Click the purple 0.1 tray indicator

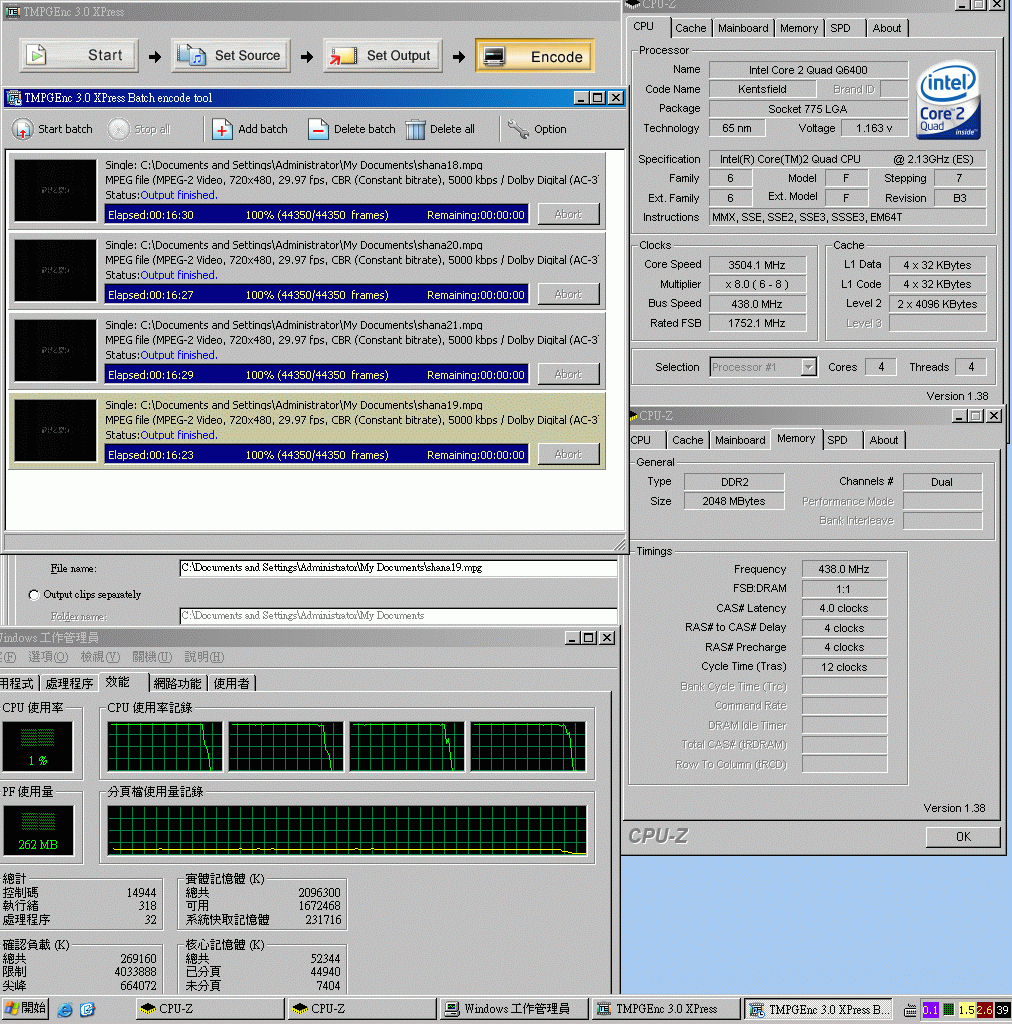click(930, 1010)
